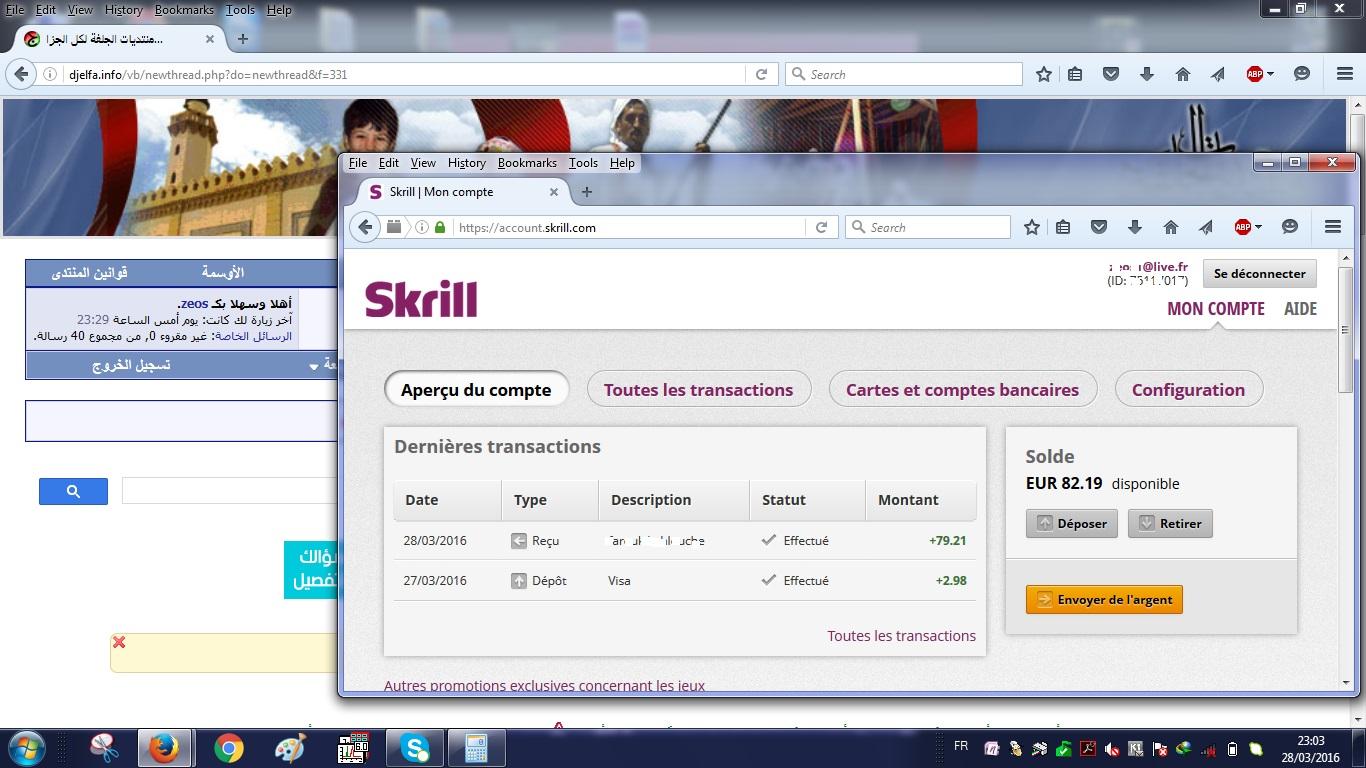This screenshot has width=1366, height=768.
Task: Click the Retirer button
Action: pyautogui.click(x=1170, y=523)
